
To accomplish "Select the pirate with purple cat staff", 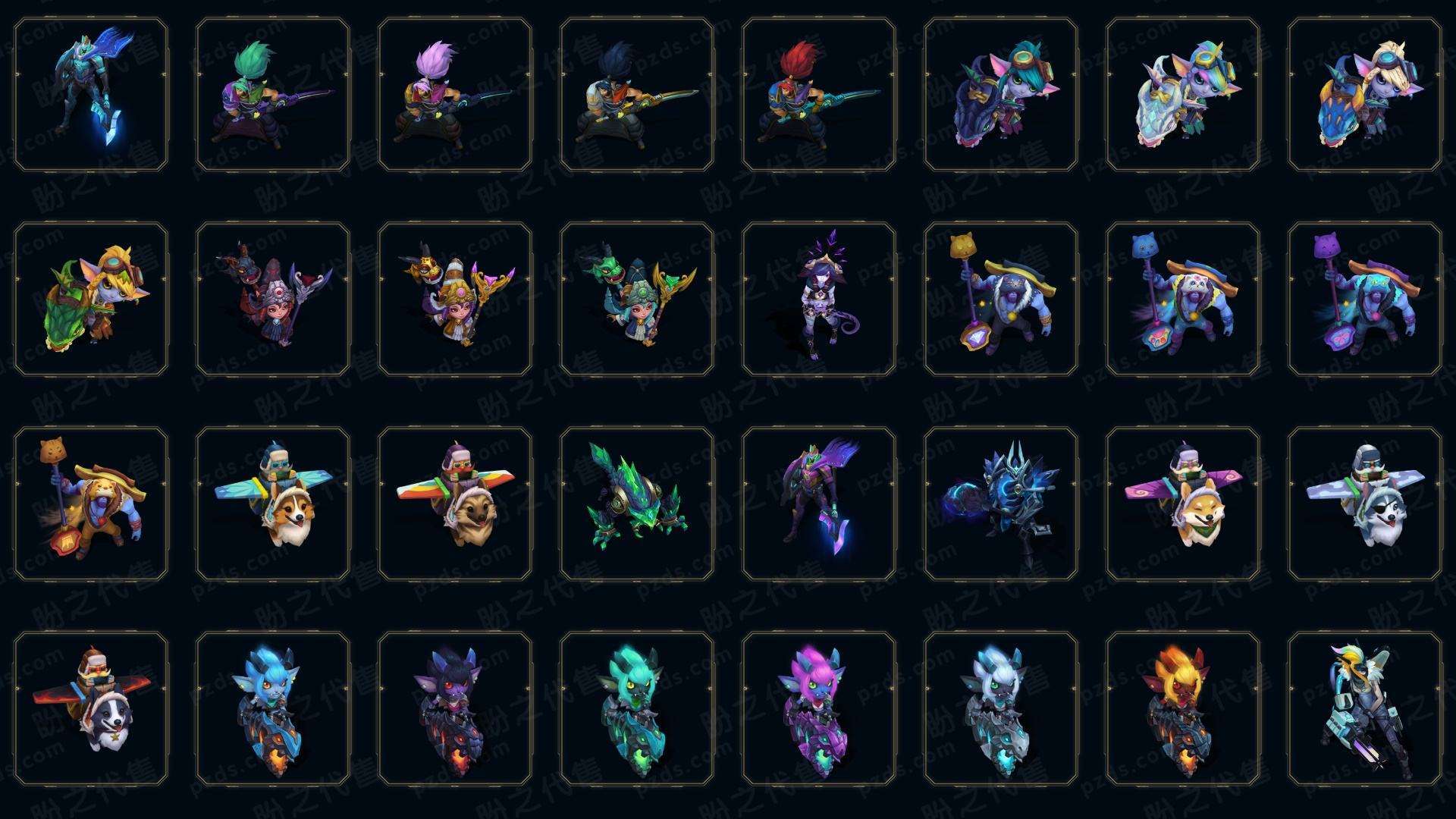I will (x=1365, y=299).
